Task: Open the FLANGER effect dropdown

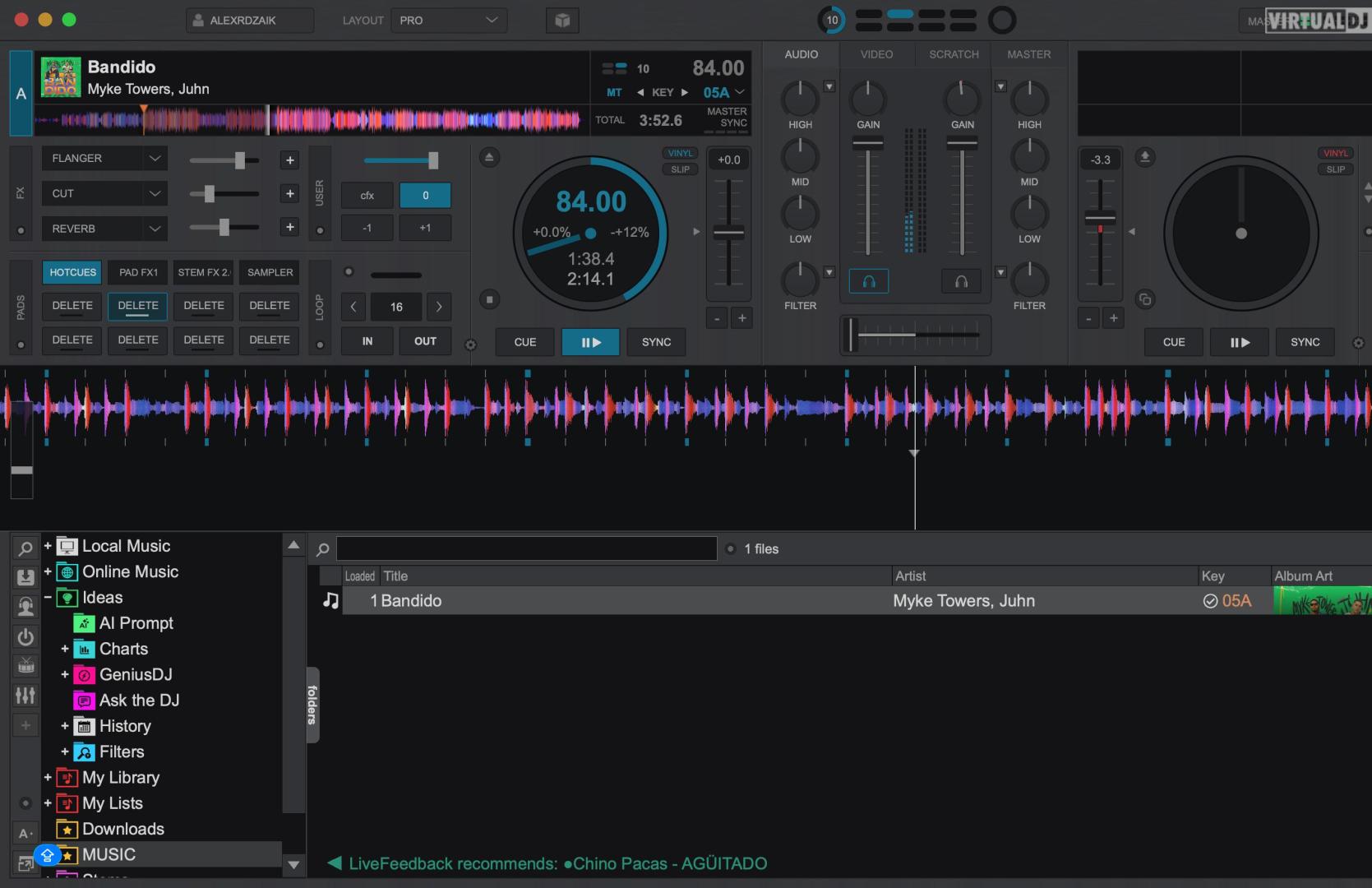Action: point(104,159)
